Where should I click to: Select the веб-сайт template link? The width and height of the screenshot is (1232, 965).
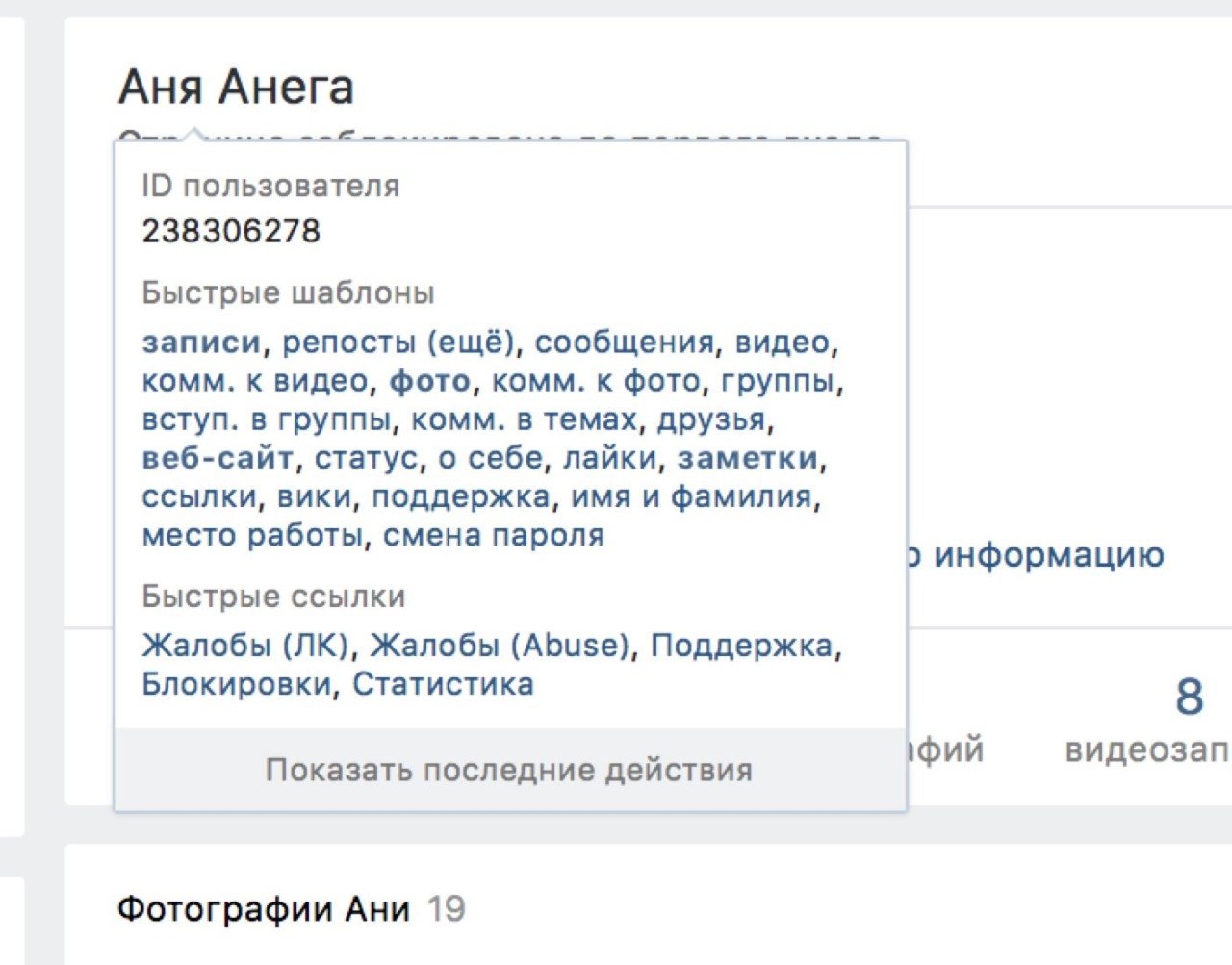coord(218,459)
